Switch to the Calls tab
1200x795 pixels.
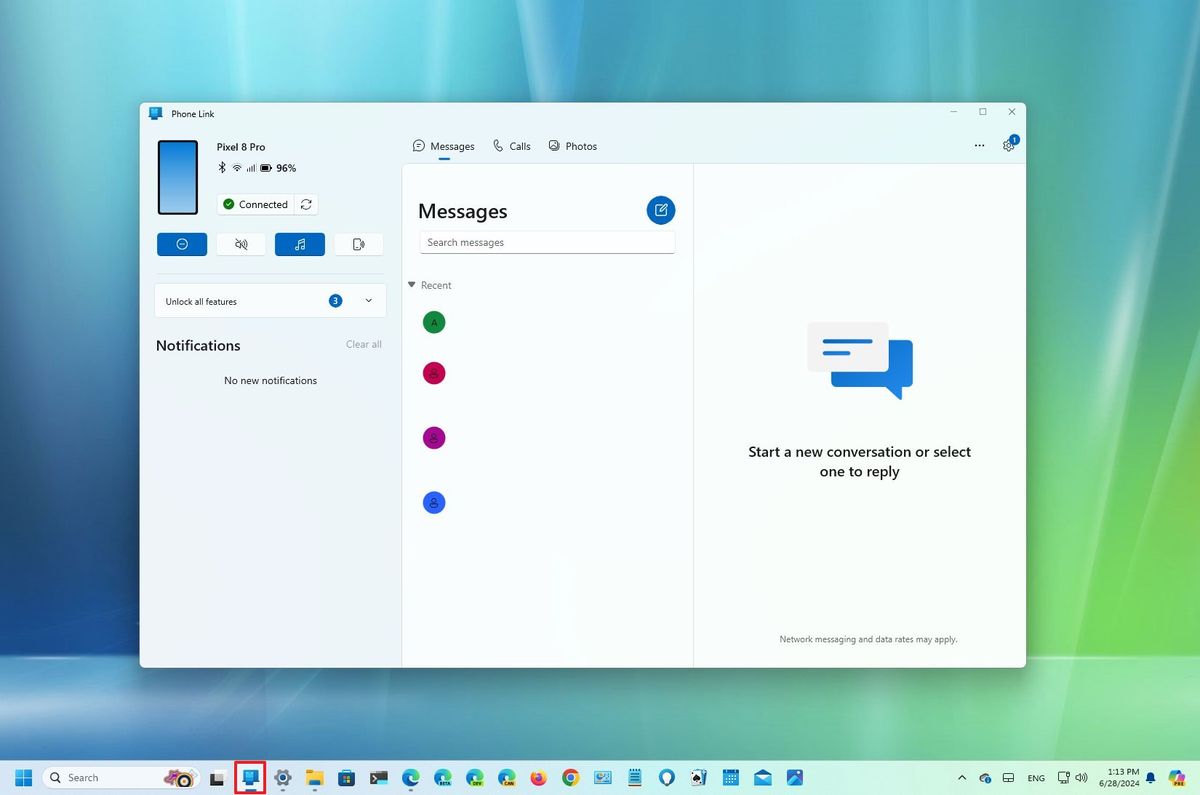coord(511,145)
